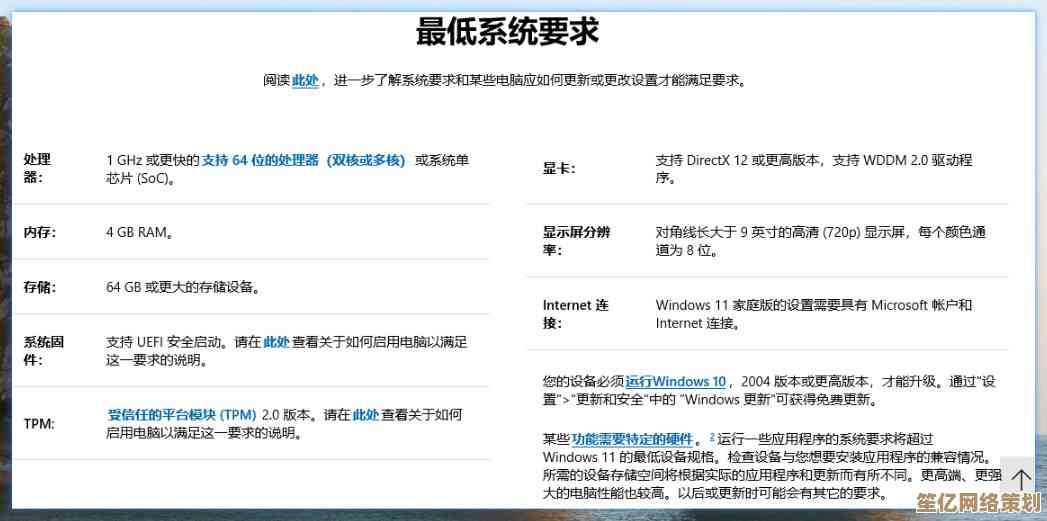Open the 此处 link in the intro sentence

coord(305,80)
